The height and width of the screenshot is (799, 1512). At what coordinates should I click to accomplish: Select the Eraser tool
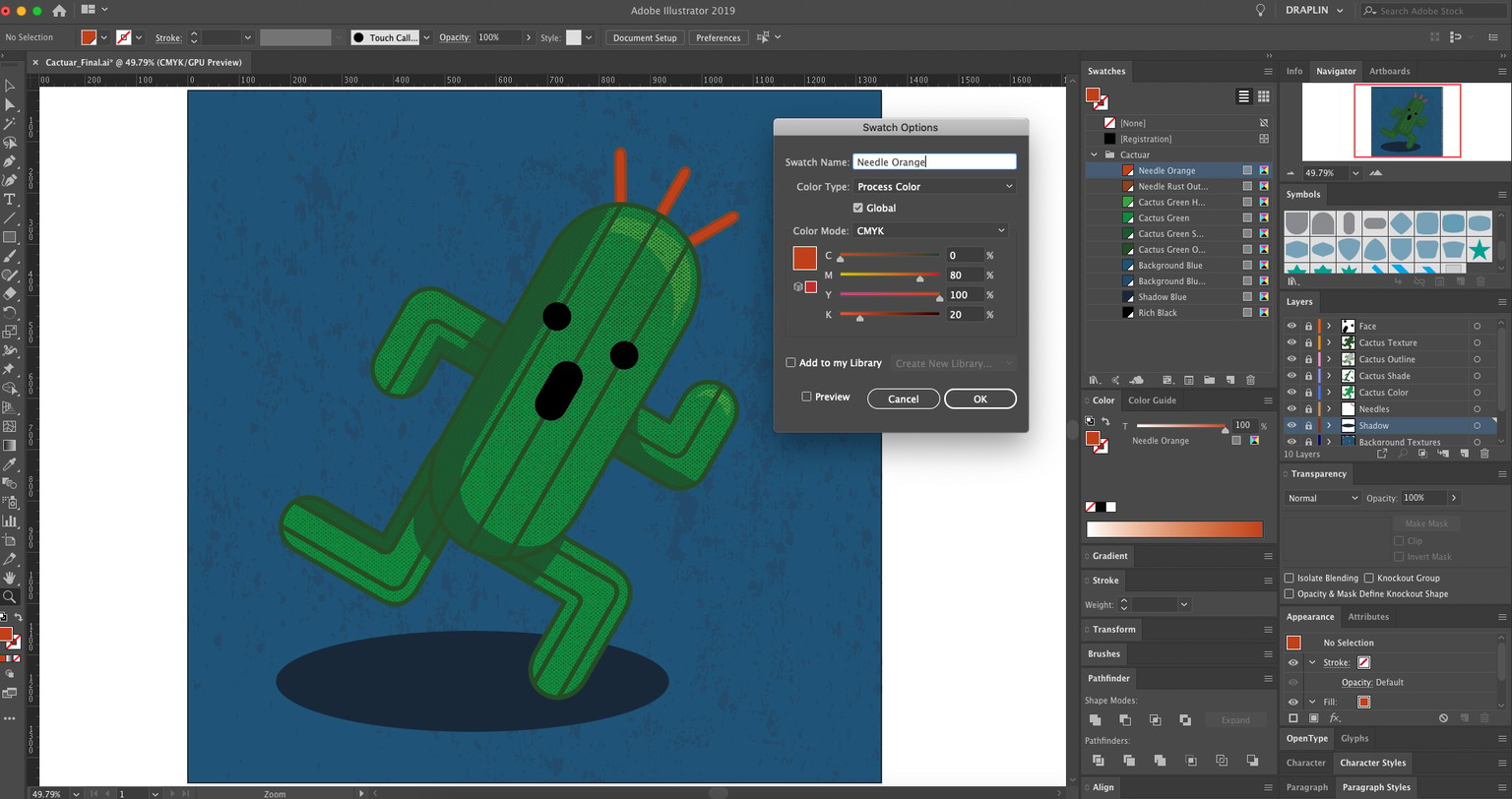[10, 294]
